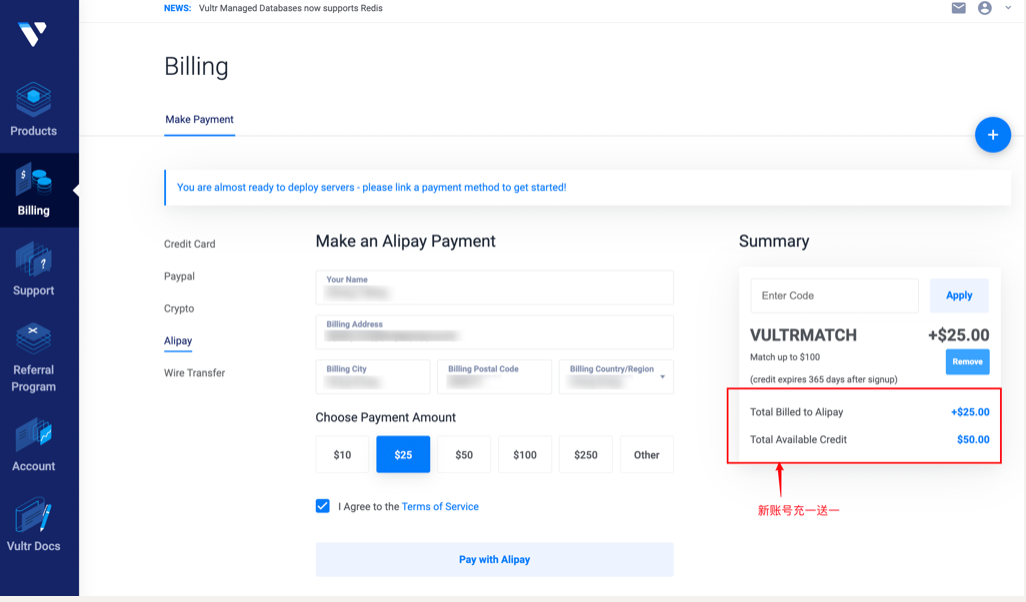Click the Enter Code input field
The width and height of the screenshot is (1026, 602).
point(834,295)
